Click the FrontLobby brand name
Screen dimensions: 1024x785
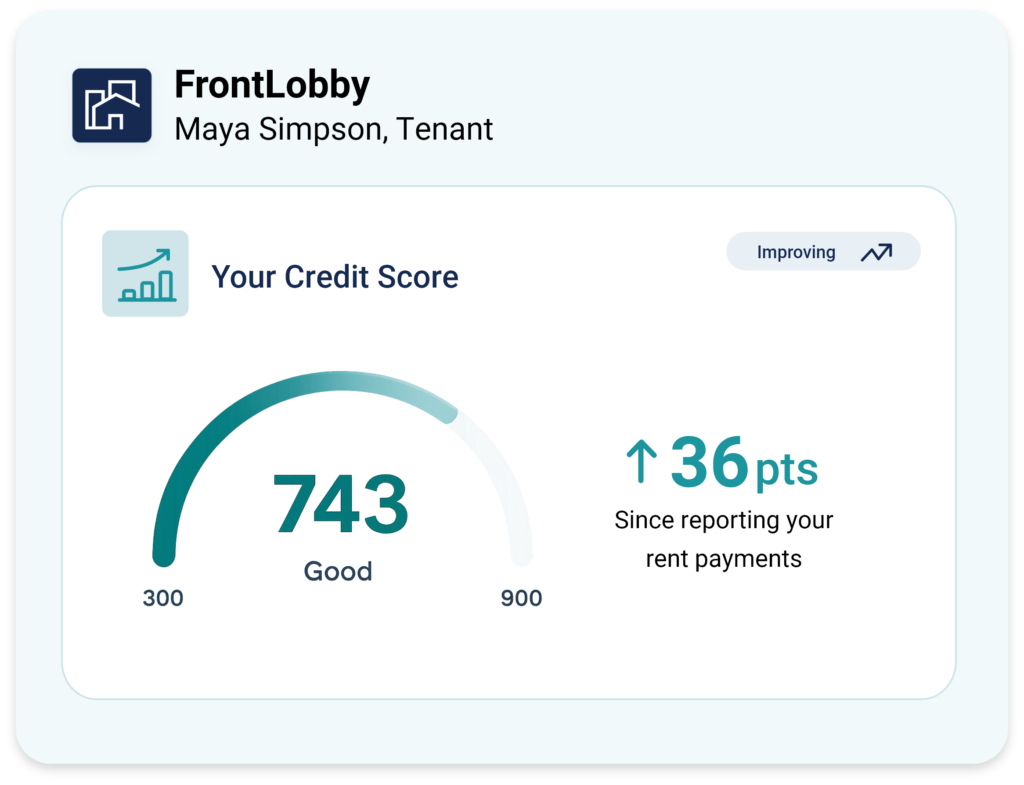[272, 85]
